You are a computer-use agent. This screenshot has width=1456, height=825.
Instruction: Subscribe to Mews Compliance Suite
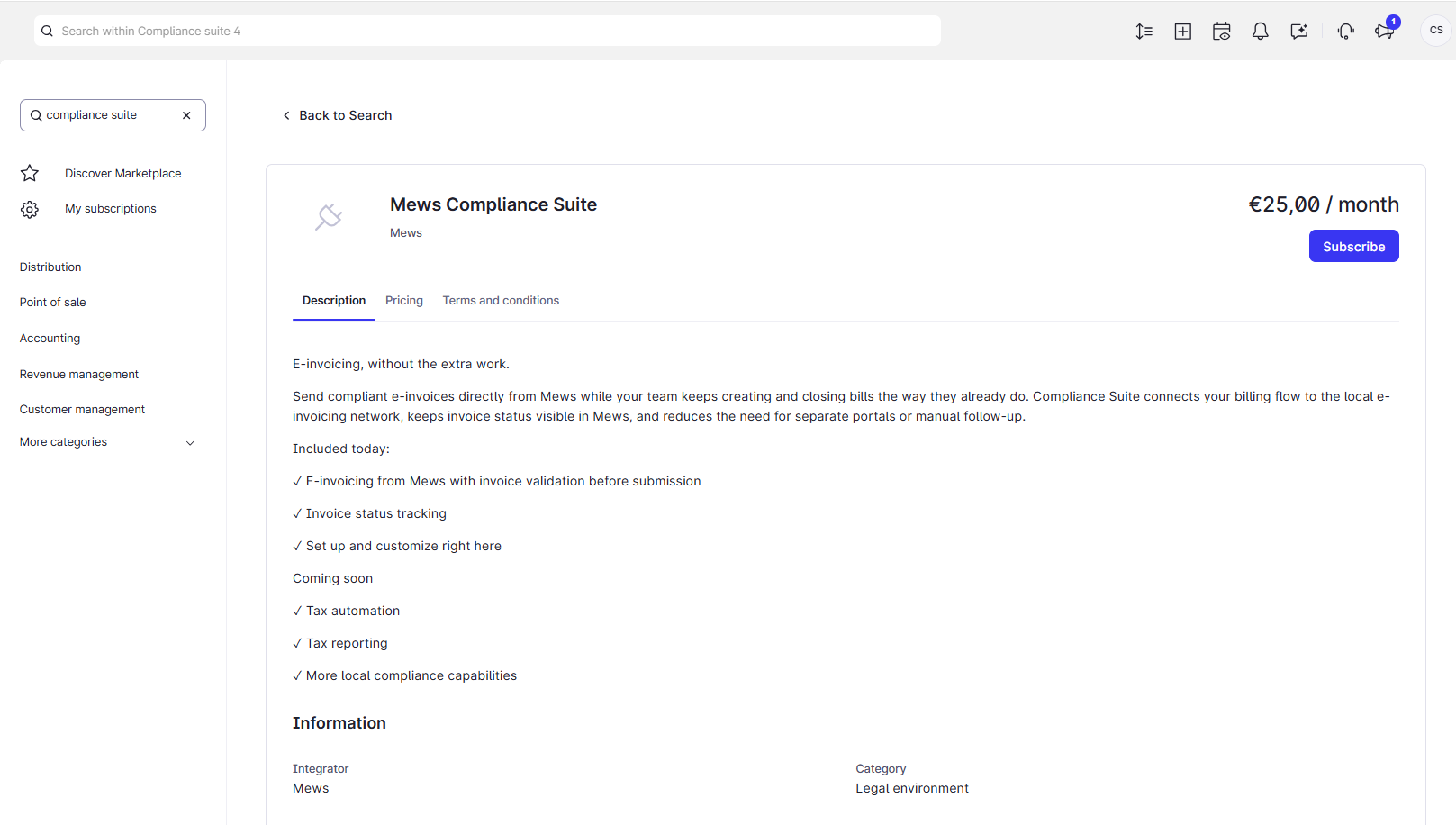click(1353, 246)
